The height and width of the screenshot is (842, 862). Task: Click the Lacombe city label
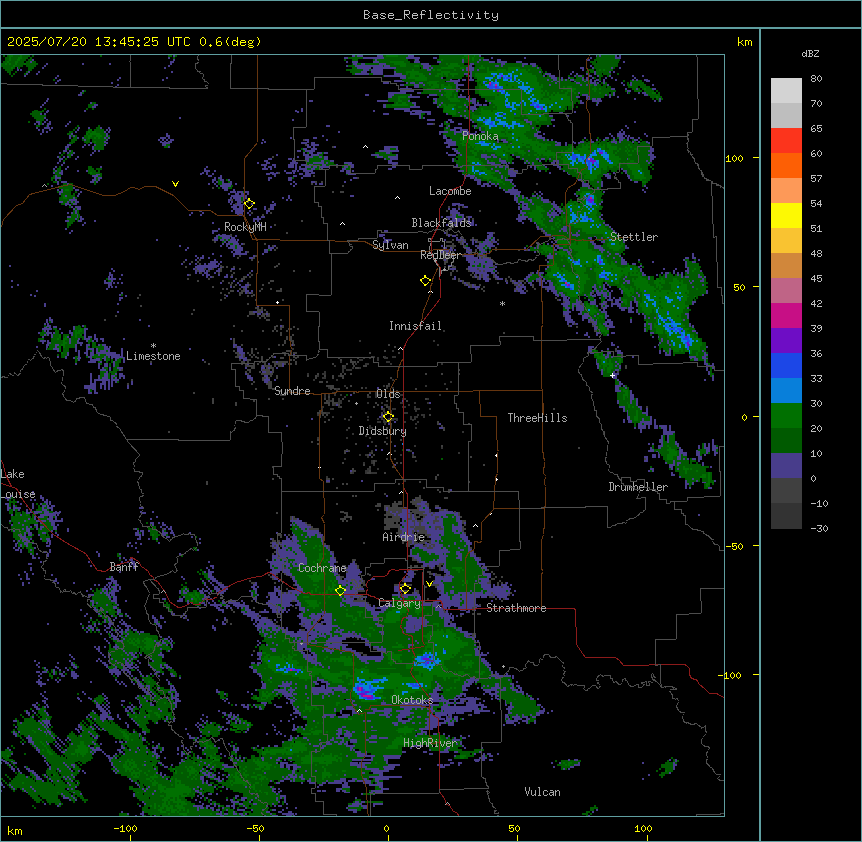(450, 191)
